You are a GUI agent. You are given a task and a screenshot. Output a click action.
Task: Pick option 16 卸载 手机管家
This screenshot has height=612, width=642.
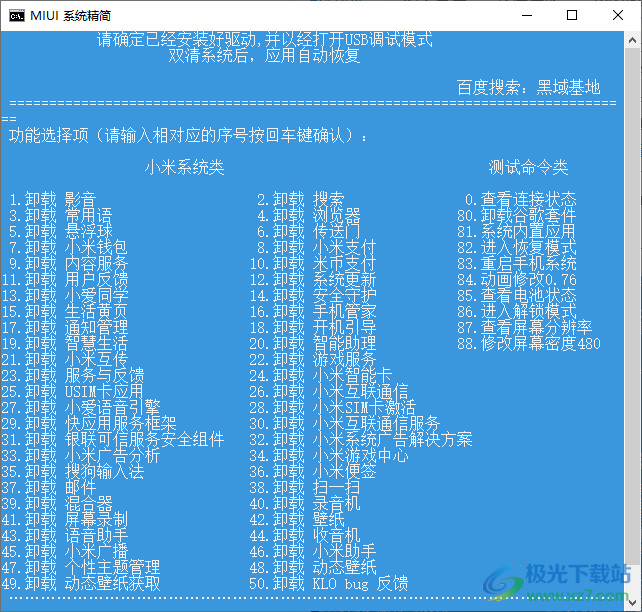tap(313, 312)
